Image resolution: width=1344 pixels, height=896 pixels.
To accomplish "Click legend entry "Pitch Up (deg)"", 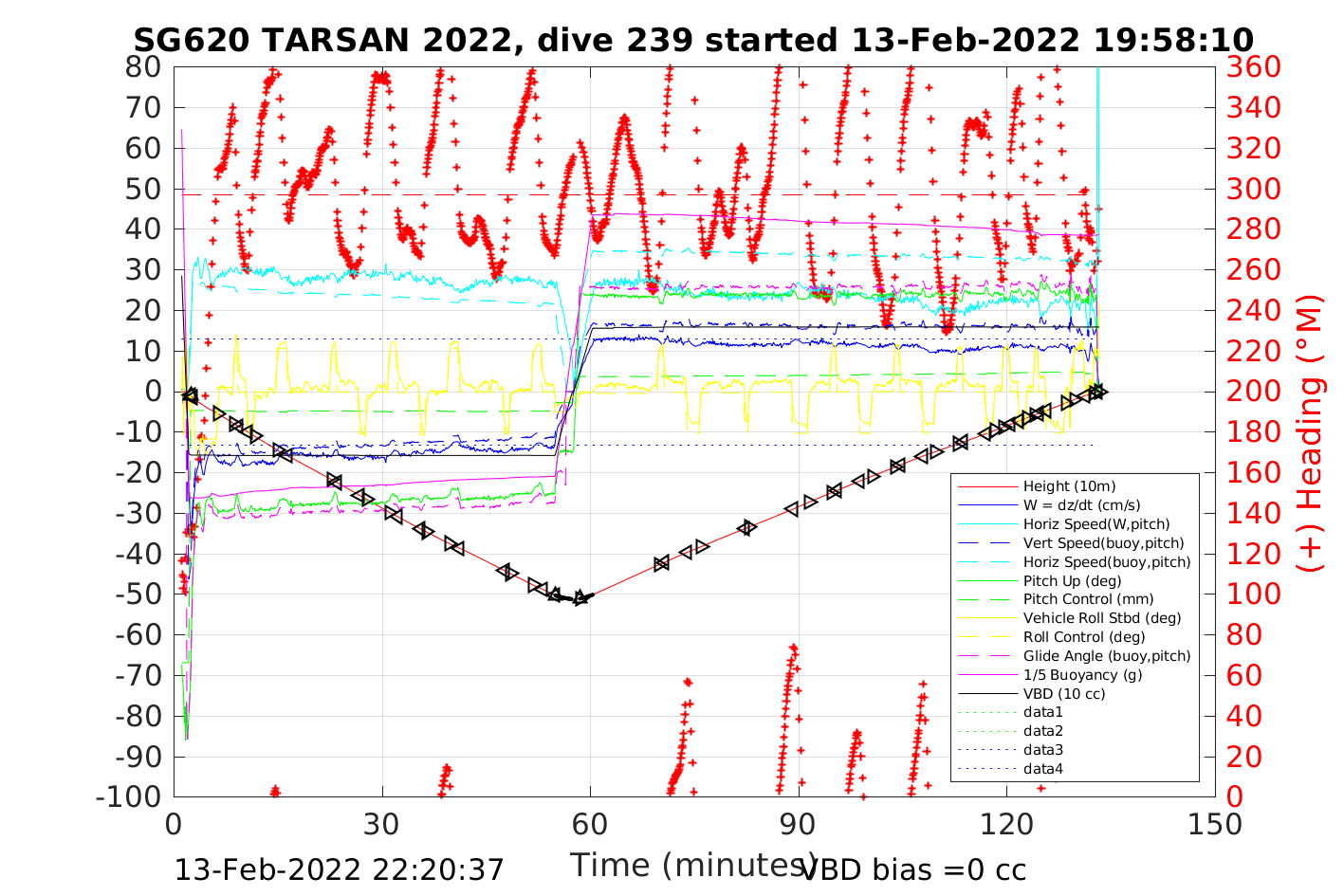I will [x=1072, y=580].
